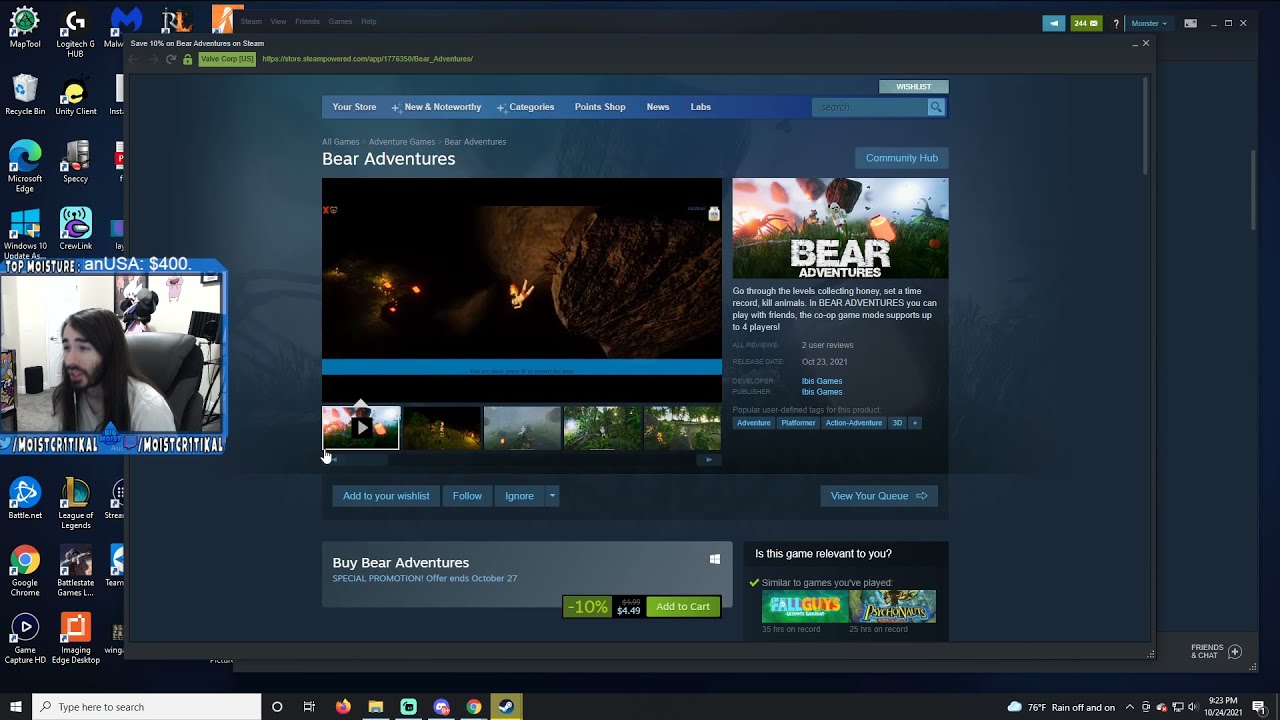
Task: Click the Adventure Games breadcrumb
Action: [x=402, y=142]
